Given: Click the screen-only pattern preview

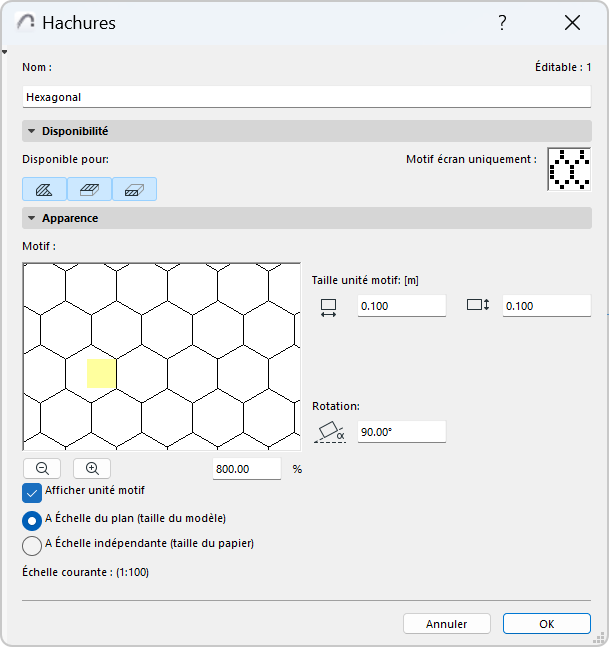Looking at the screenshot, I should click(569, 169).
